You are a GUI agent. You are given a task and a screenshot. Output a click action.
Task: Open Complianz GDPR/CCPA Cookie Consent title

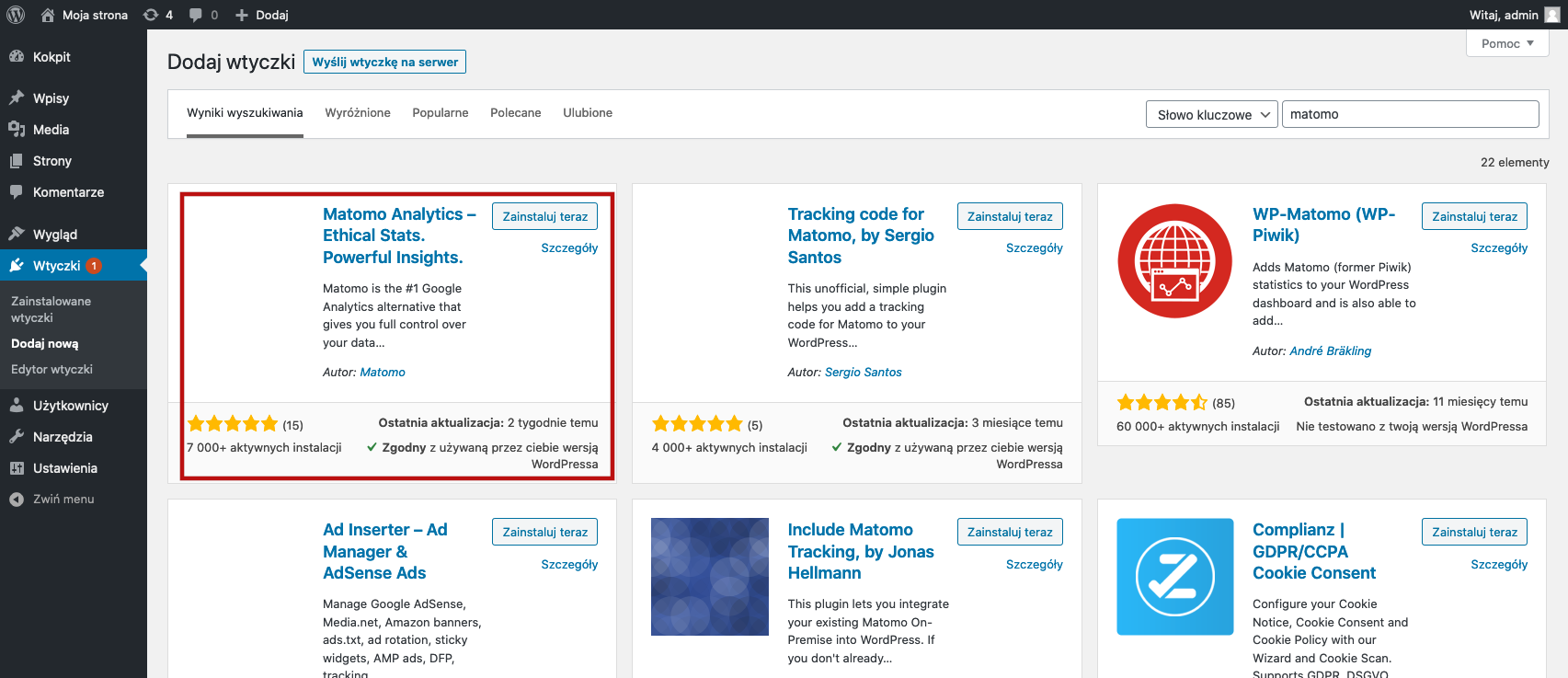1314,551
